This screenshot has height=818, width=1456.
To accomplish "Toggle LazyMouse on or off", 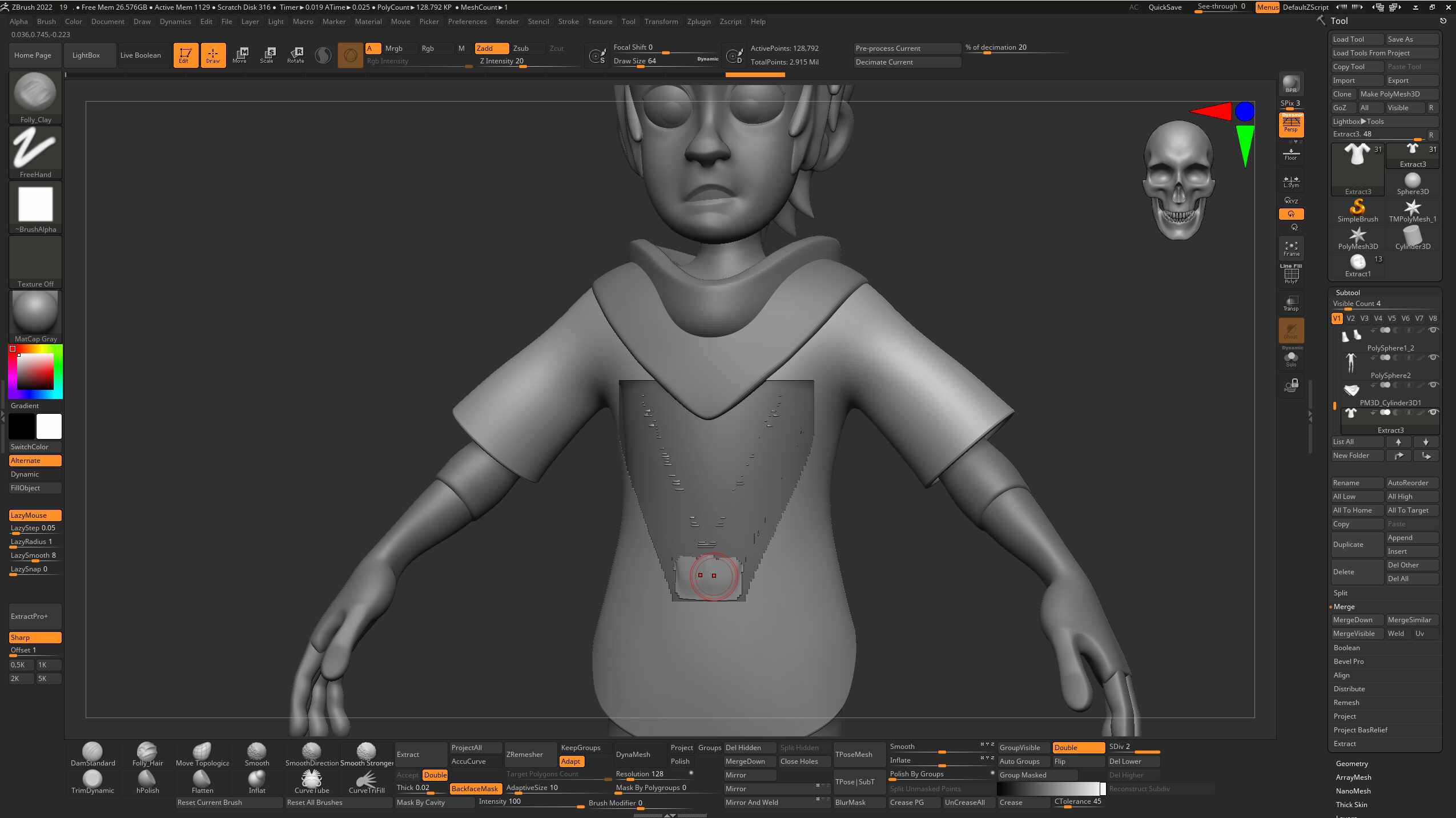I will [x=35, y=515].
